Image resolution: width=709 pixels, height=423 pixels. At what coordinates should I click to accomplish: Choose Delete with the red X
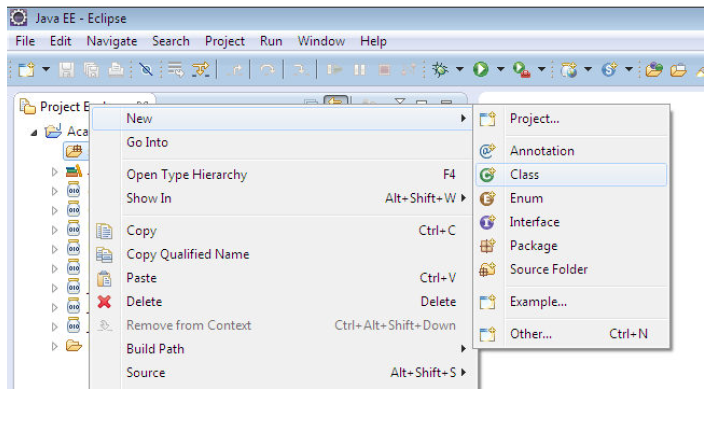281,301
